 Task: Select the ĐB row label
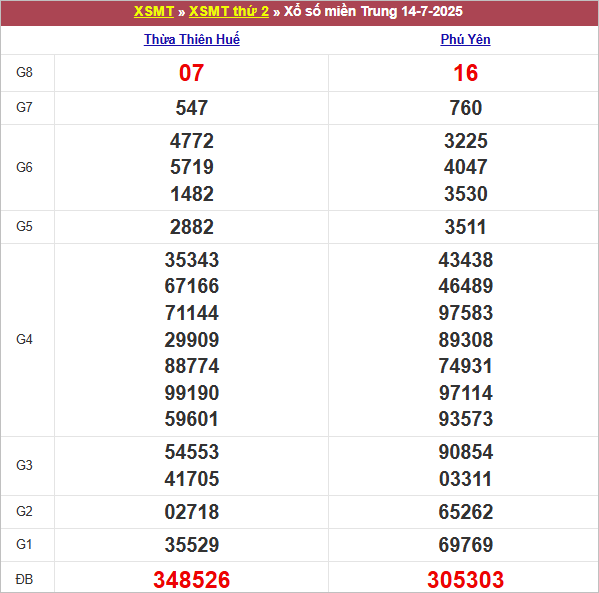(x=24, y=579)
